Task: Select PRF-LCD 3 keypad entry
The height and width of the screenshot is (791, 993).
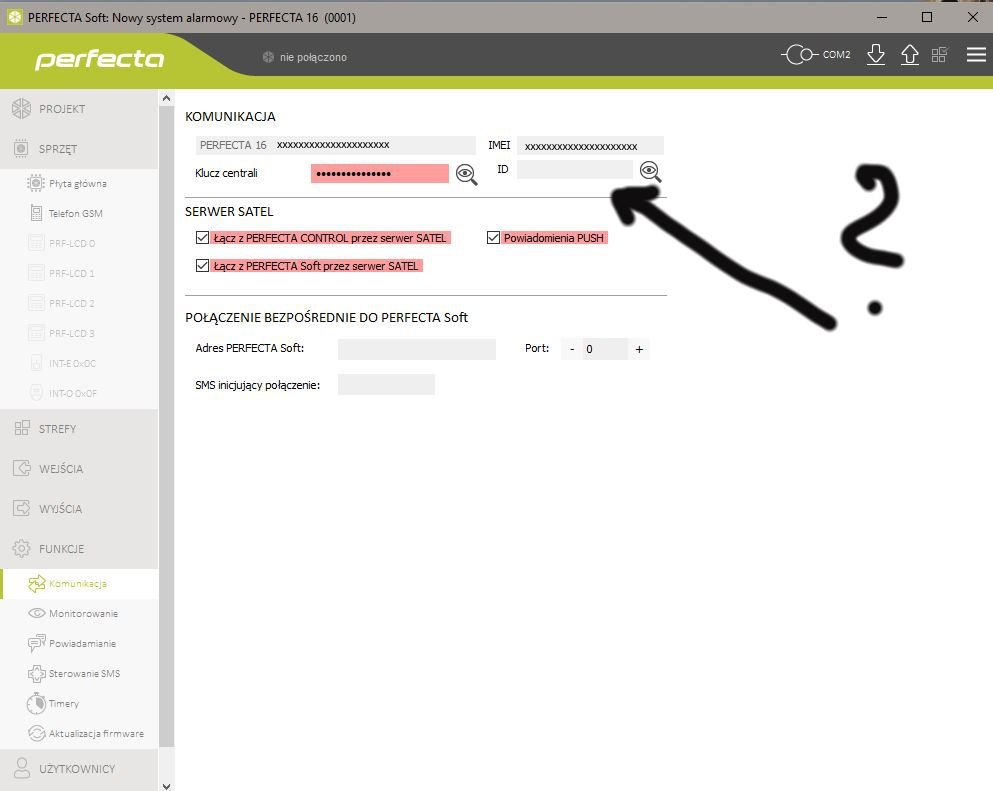Action: (79, 333)
